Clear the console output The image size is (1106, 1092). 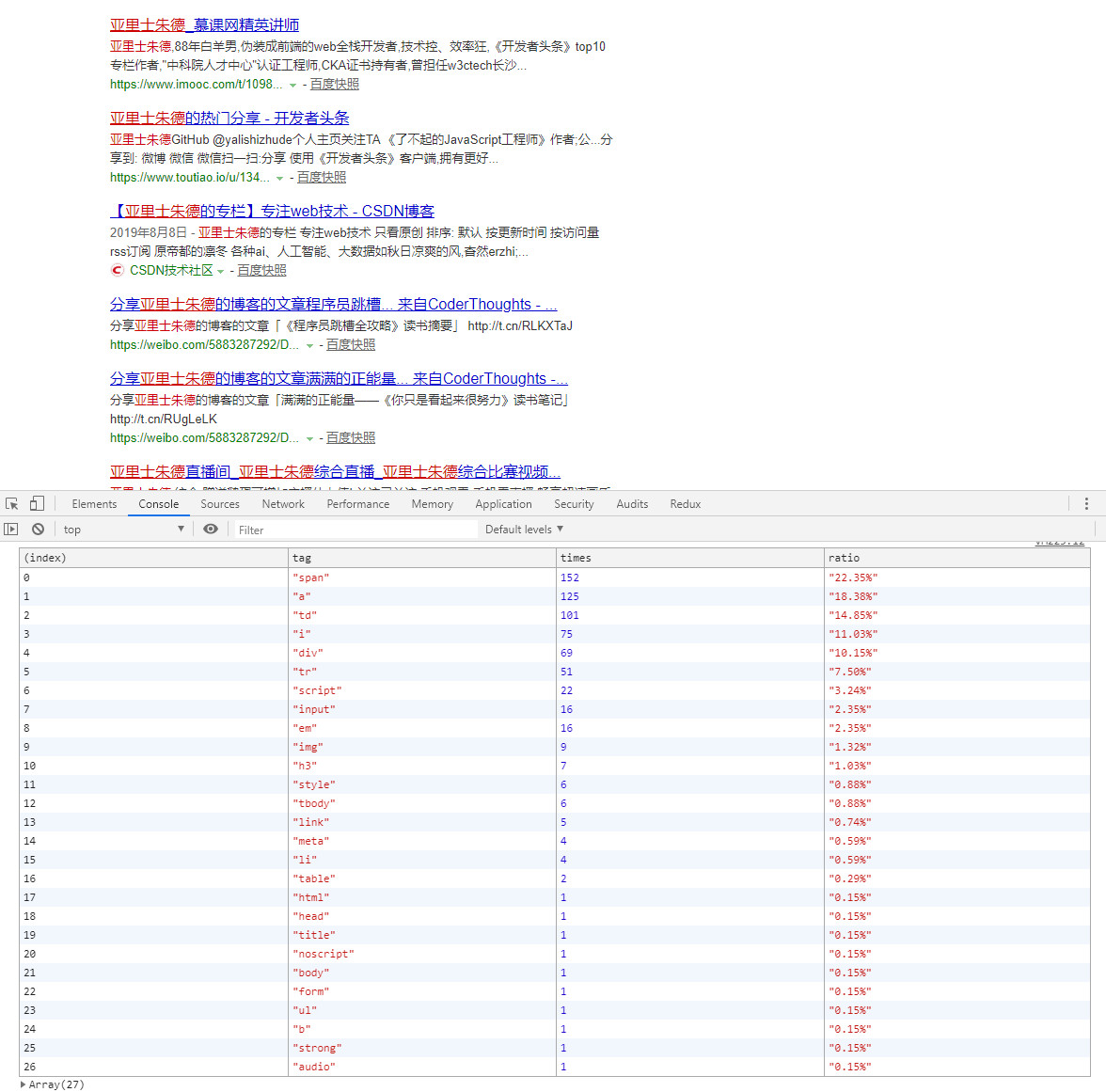tap(38, 529)
